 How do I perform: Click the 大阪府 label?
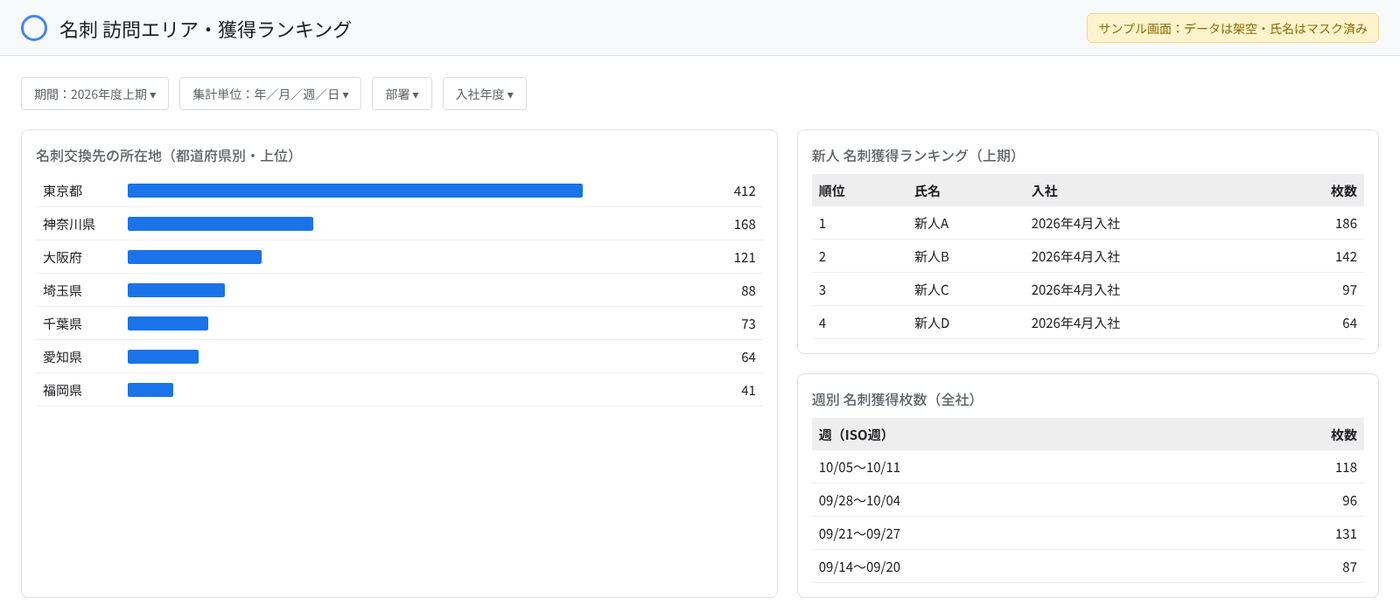[63, 257]
